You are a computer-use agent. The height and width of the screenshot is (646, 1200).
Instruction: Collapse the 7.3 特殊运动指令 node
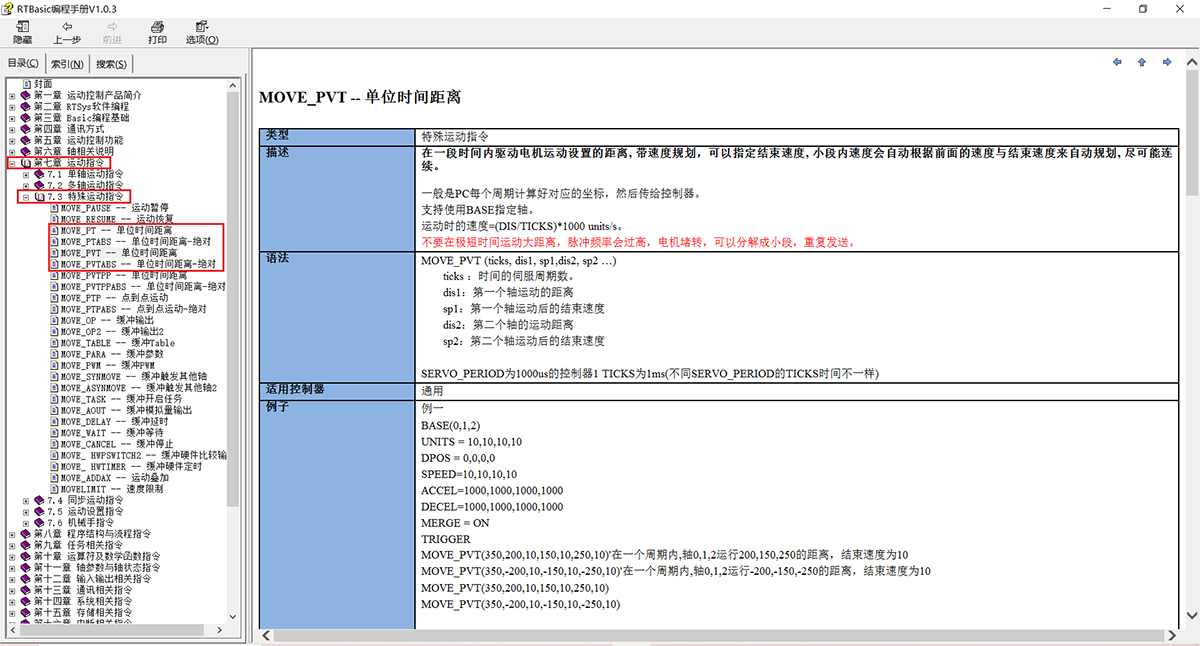pyautogui.click(x=26, y=197)
